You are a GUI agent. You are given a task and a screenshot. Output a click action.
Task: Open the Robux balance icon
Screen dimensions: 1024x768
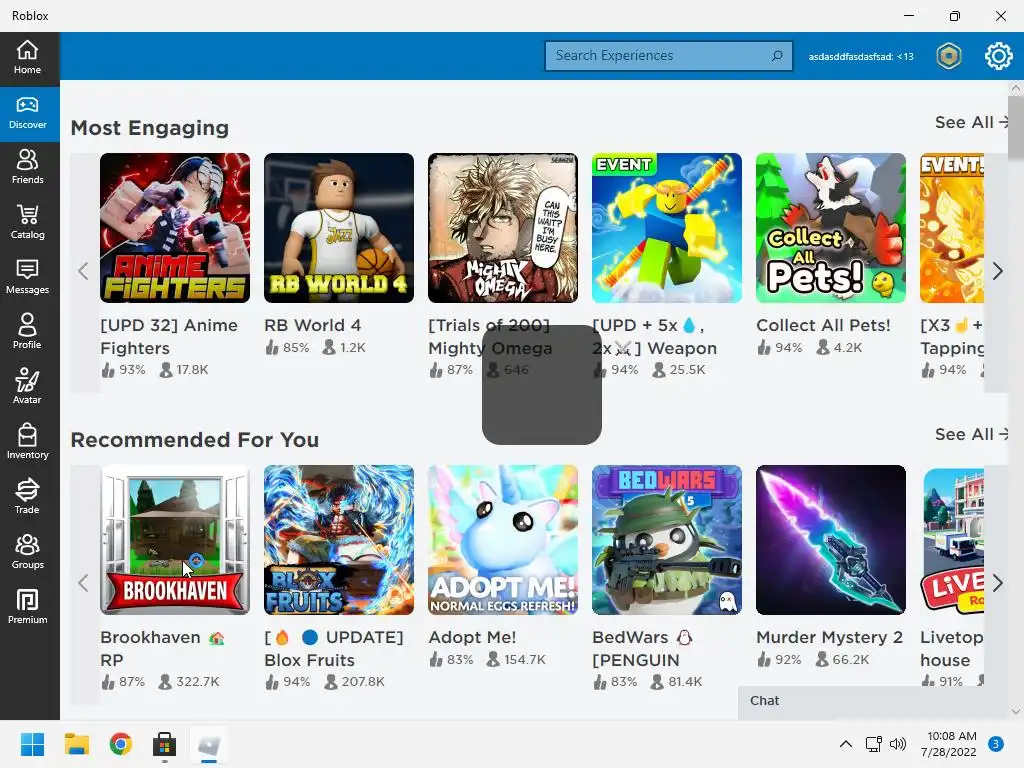pyautogui.click(x=949, y=56)
